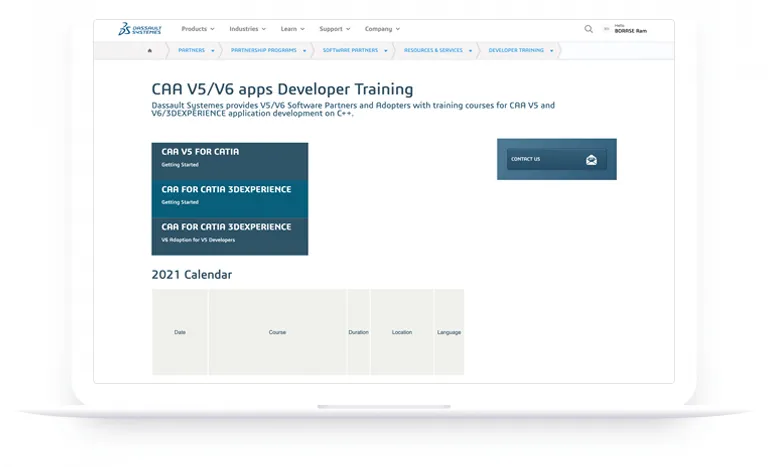Open CAA for CATIA 3DEXPERIENCE Getting Started tile
This screenshot has width=768, height=467.
(x=230, y=198)
